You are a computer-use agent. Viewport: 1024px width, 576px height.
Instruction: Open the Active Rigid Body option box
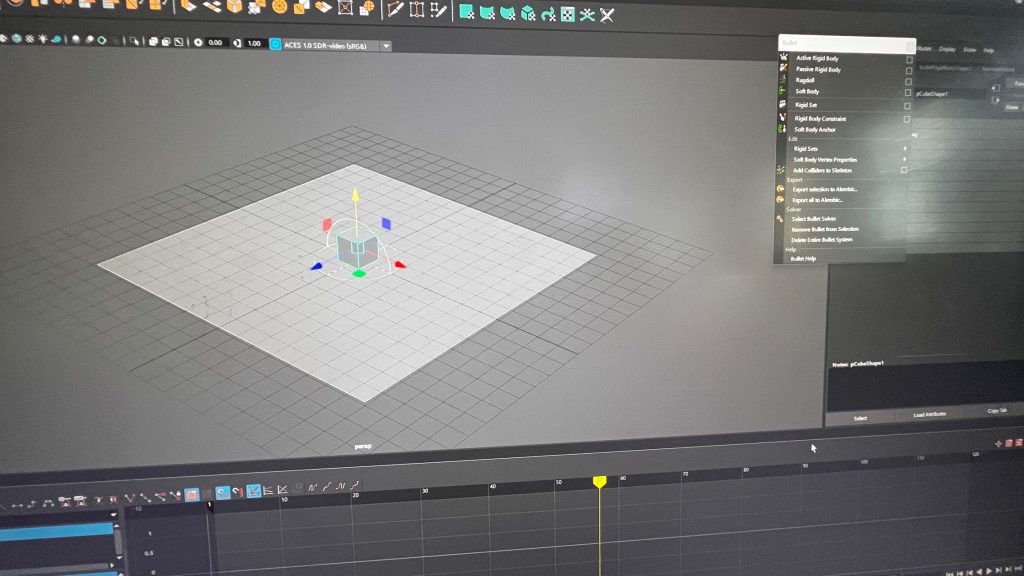(909, 60)
